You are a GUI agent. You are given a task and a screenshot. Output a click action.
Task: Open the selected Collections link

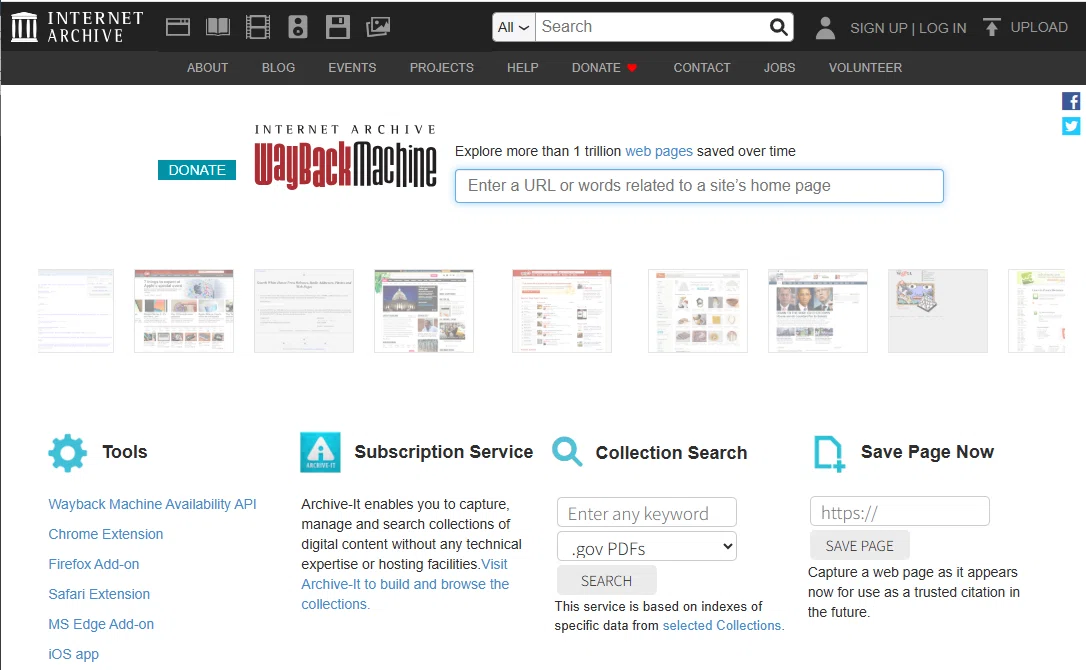coord(723,626)
